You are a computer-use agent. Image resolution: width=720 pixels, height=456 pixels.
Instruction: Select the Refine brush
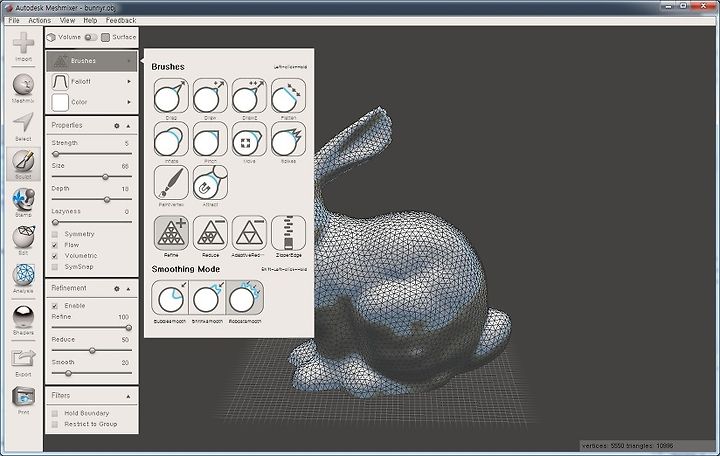[x=171, y=233]
